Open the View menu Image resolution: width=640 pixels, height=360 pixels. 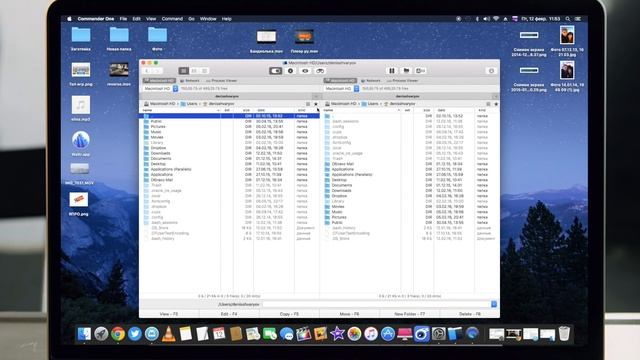tap(151, 19)
